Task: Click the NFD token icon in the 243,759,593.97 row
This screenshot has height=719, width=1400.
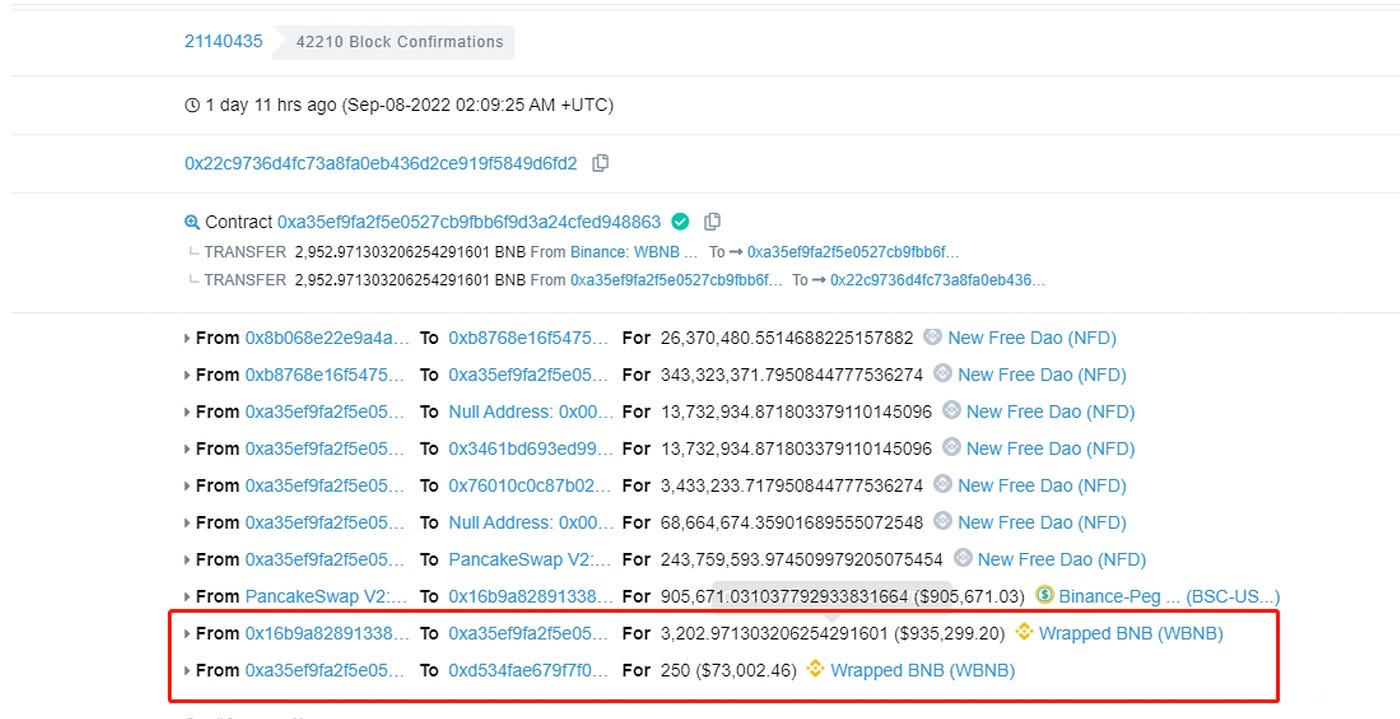Action: click(963, 559)
